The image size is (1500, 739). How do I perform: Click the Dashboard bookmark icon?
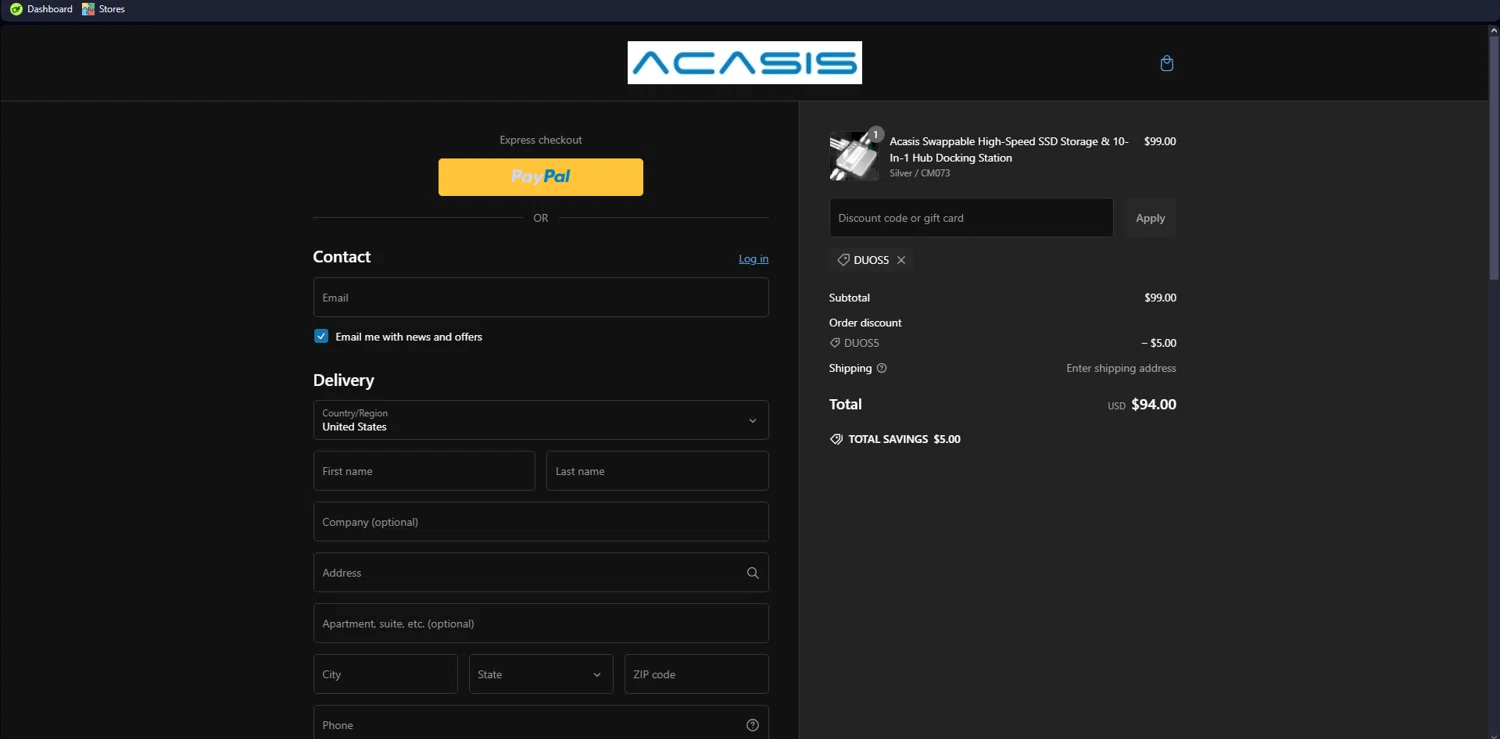tap(16, 9)
